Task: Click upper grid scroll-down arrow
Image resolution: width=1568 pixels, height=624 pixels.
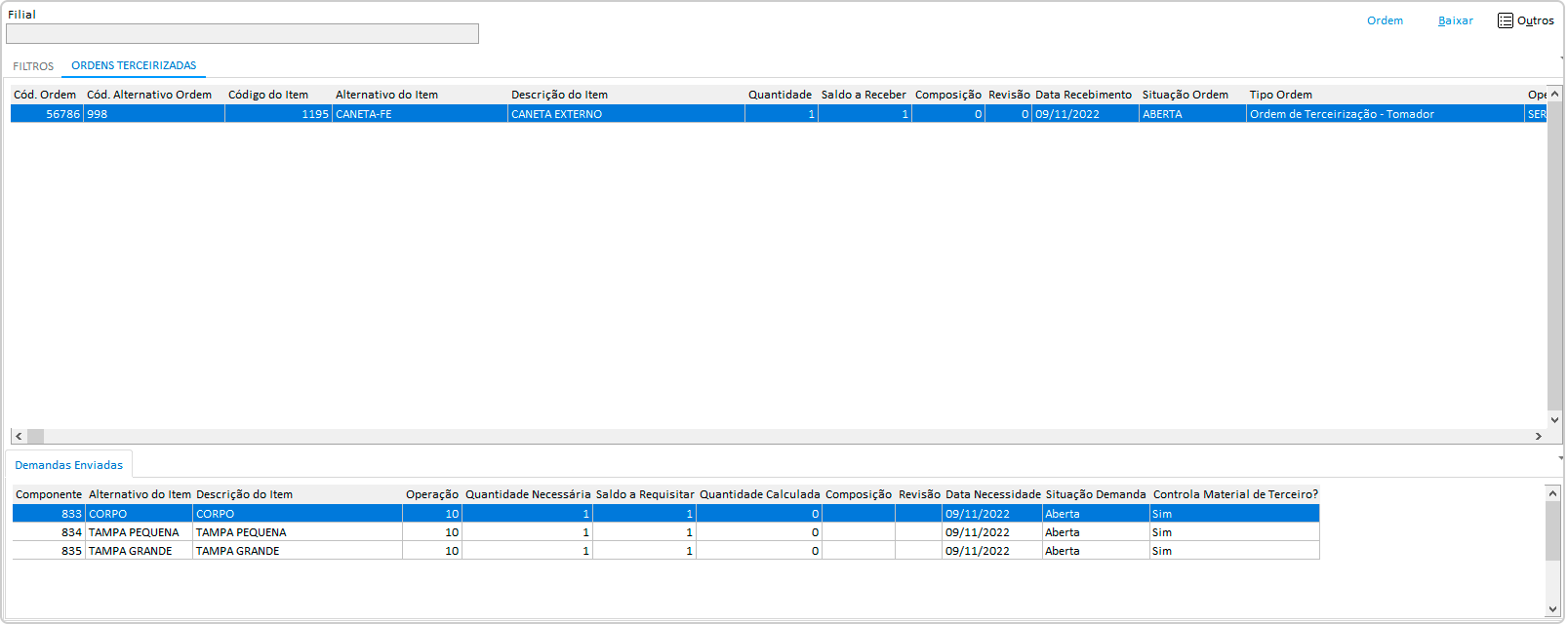Action: click(x=1554, y=420)
